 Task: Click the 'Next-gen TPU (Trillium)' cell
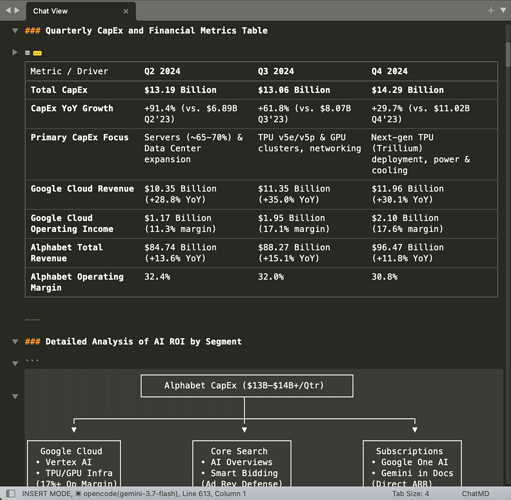[x=421, y=154]
